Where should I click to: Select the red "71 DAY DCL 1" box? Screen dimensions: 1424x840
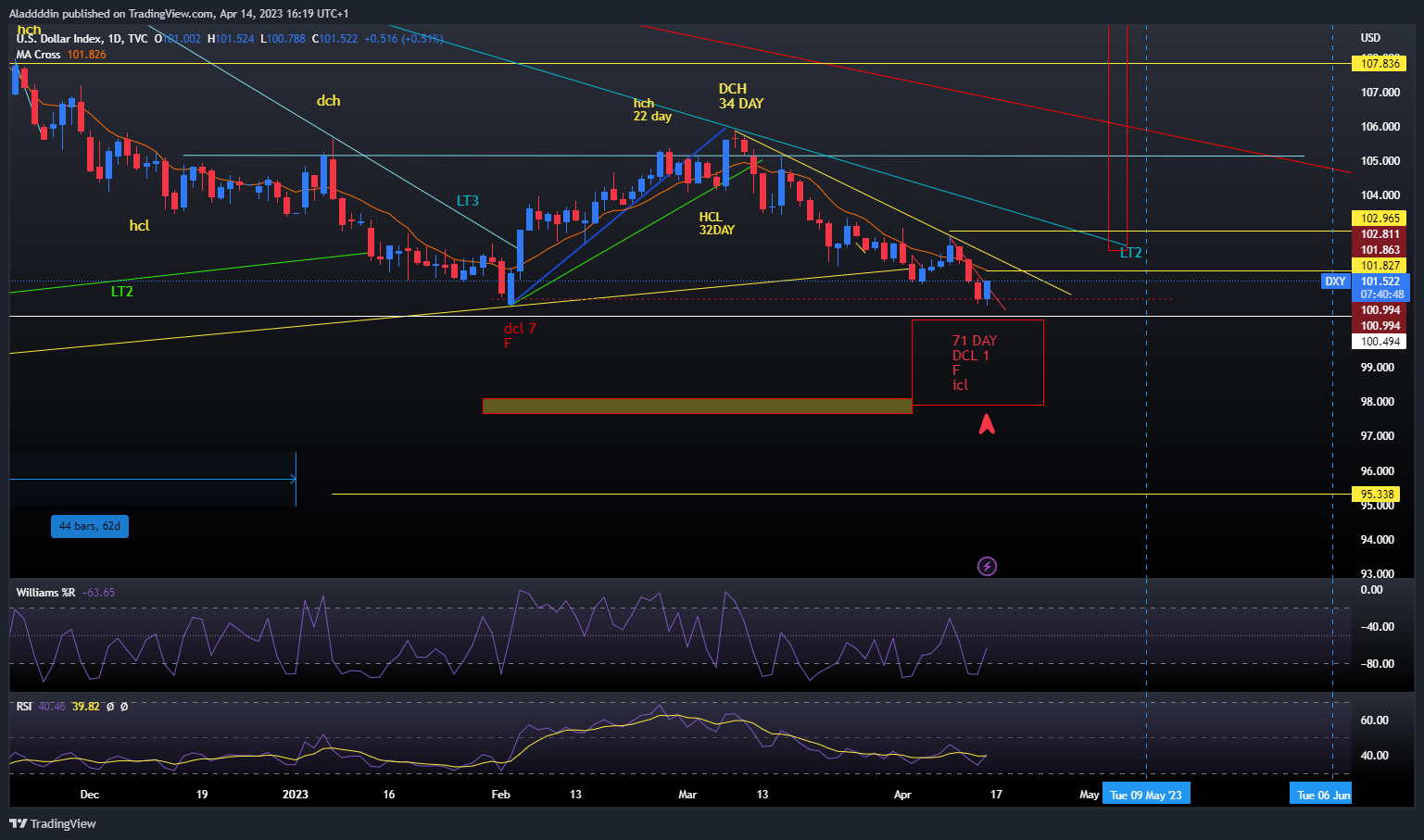tap(977, 362)
